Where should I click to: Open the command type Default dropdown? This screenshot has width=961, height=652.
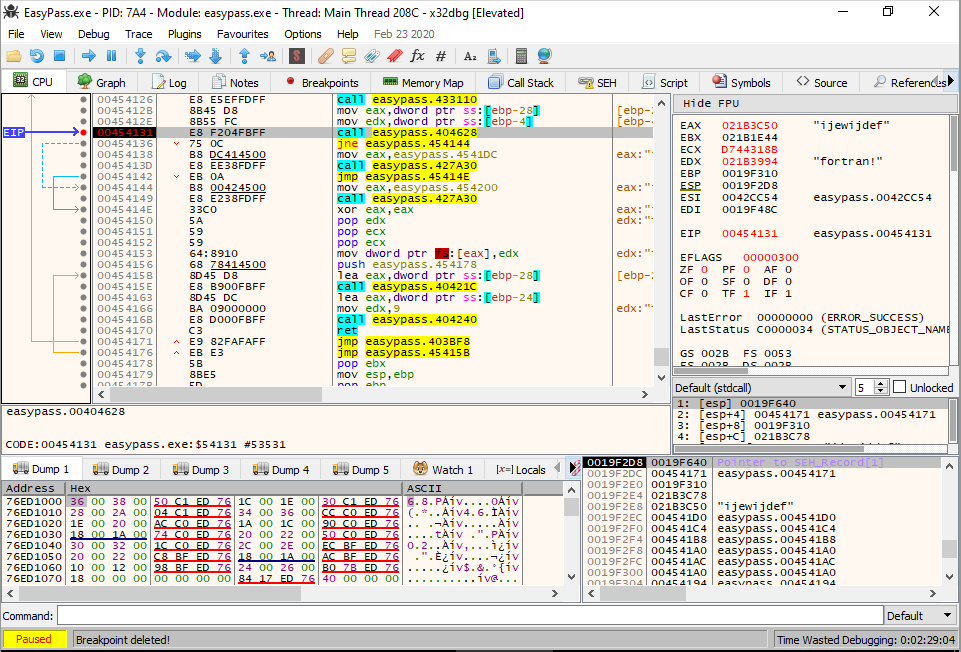tap(919, 616)
